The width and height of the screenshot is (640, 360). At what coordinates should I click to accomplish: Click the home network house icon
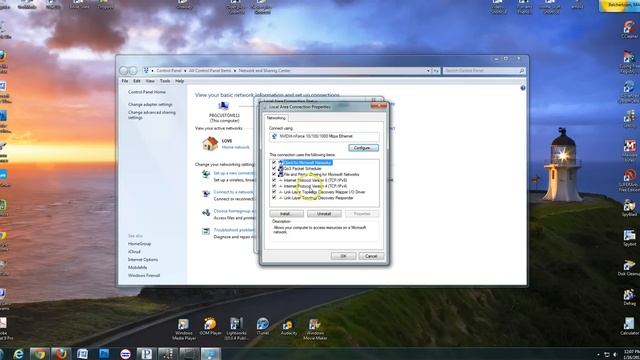point(210,144)
